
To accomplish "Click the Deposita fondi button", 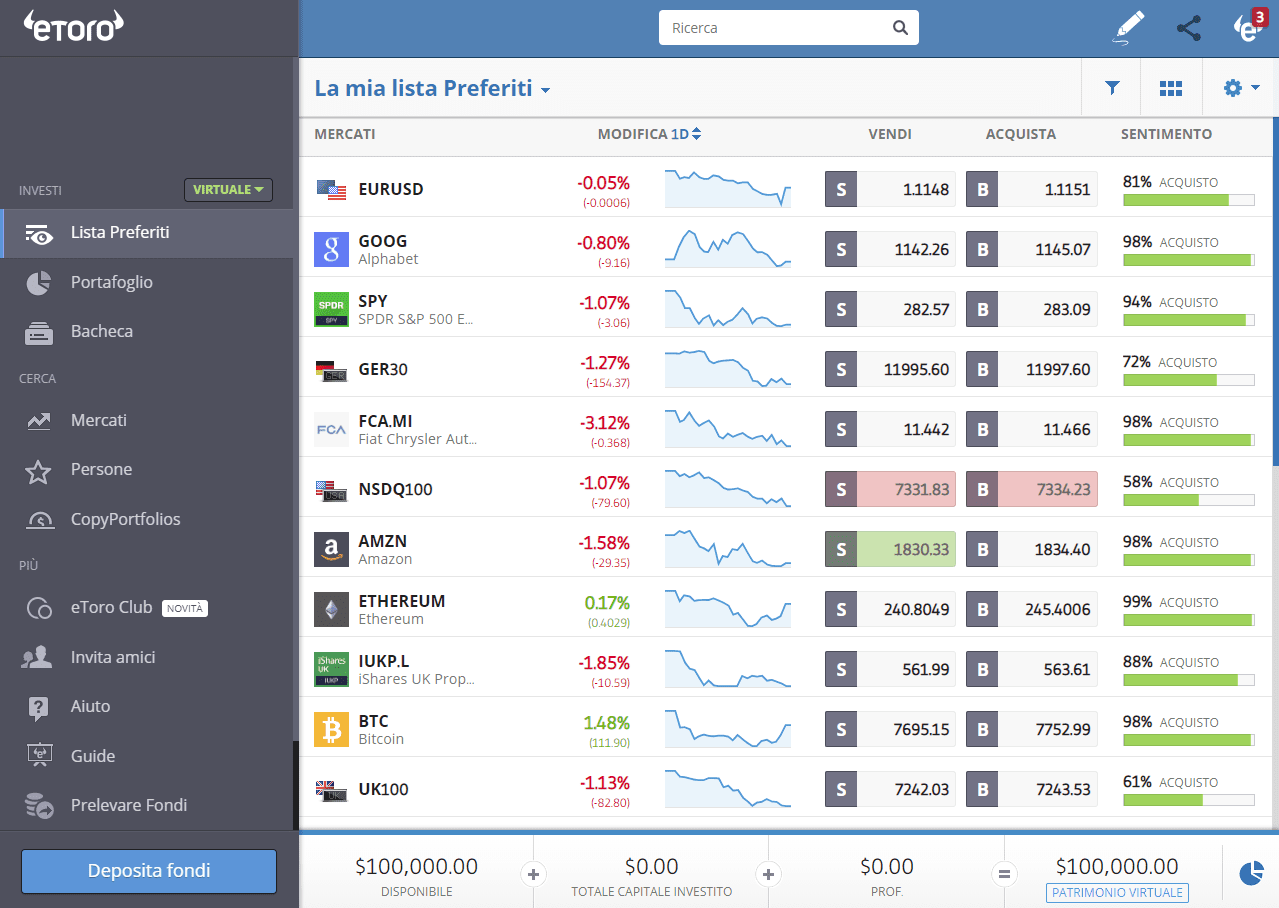I will (149, 871).
